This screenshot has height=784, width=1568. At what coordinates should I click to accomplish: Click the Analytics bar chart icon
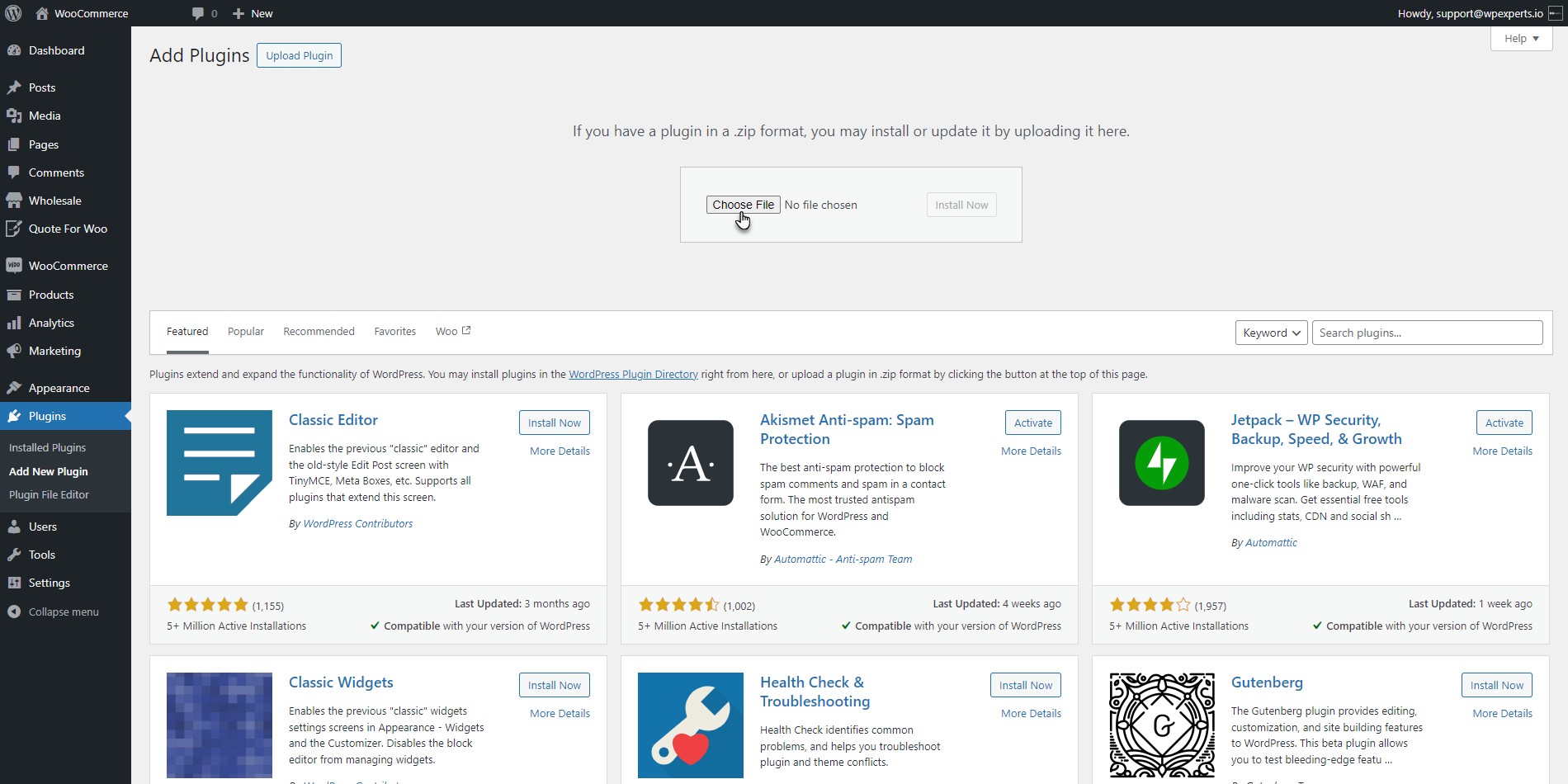click(14, 323)
